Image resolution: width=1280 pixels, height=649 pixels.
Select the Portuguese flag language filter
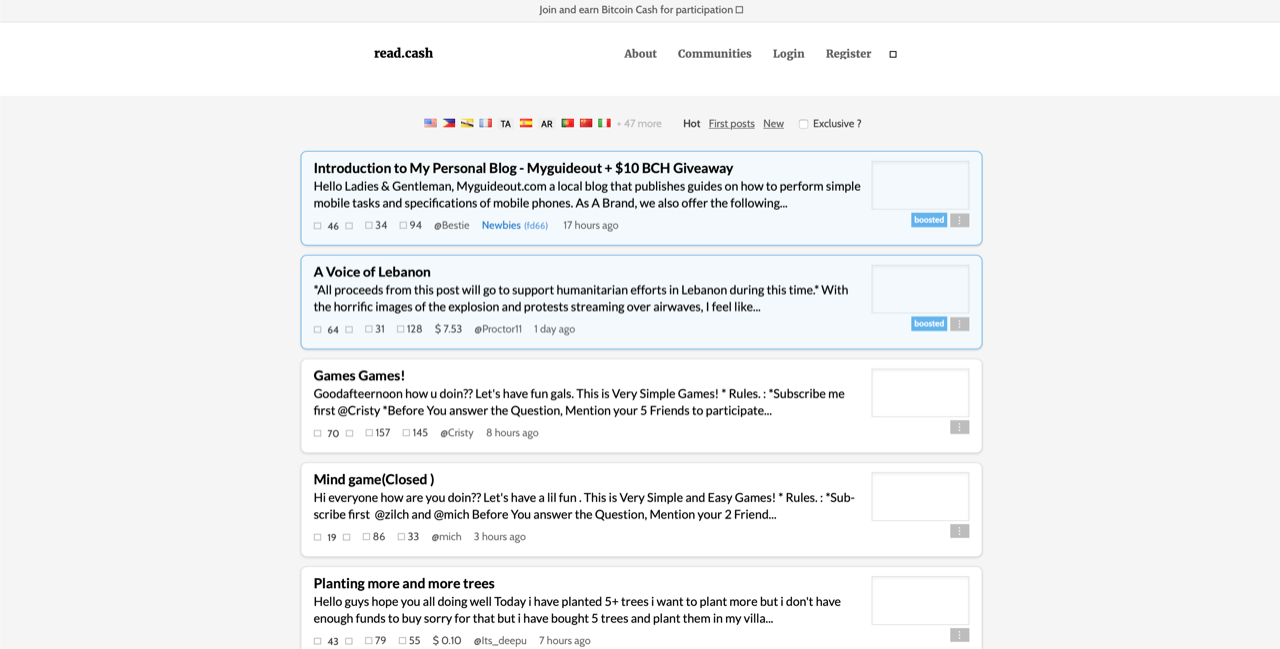(x=567, y=123)
